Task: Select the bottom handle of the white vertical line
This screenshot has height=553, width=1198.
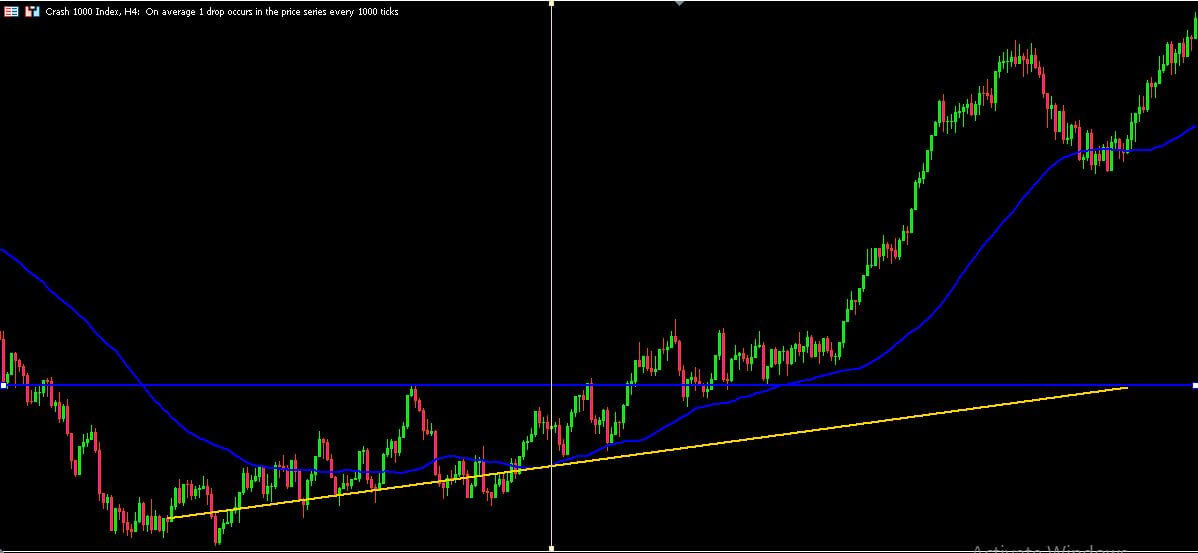Action: 552,548
